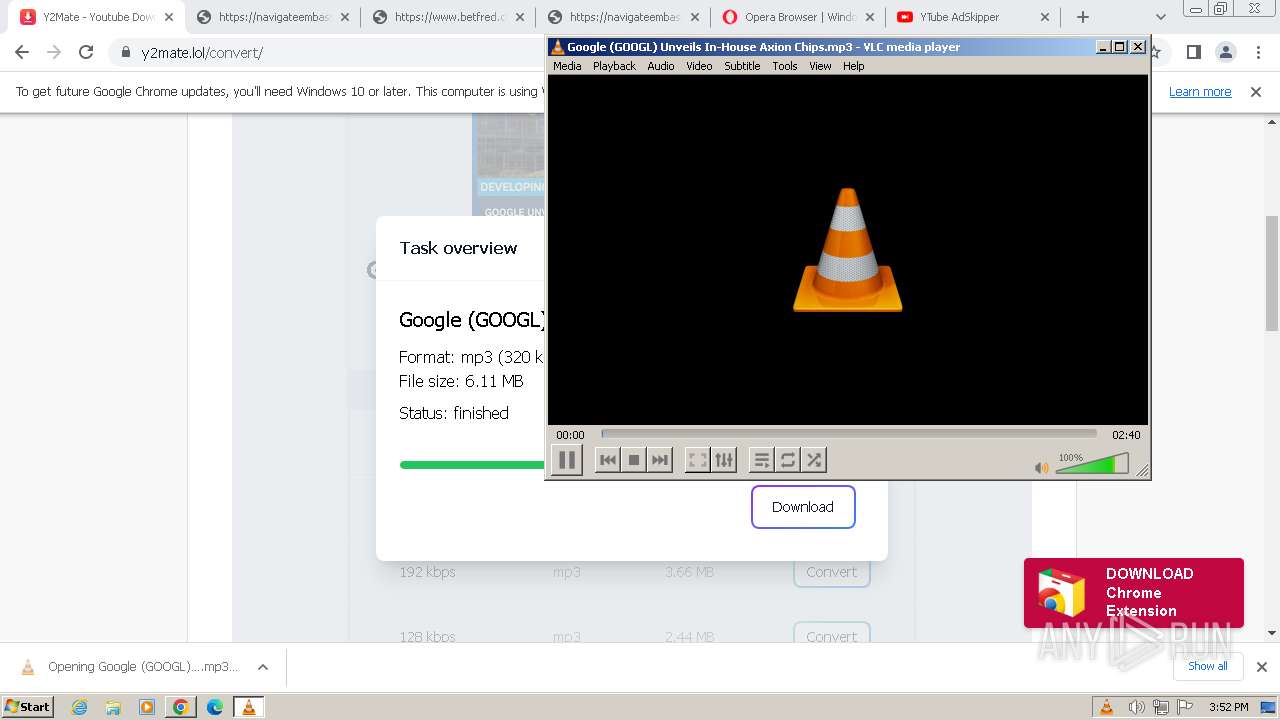The width and height of the screenshot is (1280, 720).
Task: Open VLC Audio menu
Action: point(660,66)
